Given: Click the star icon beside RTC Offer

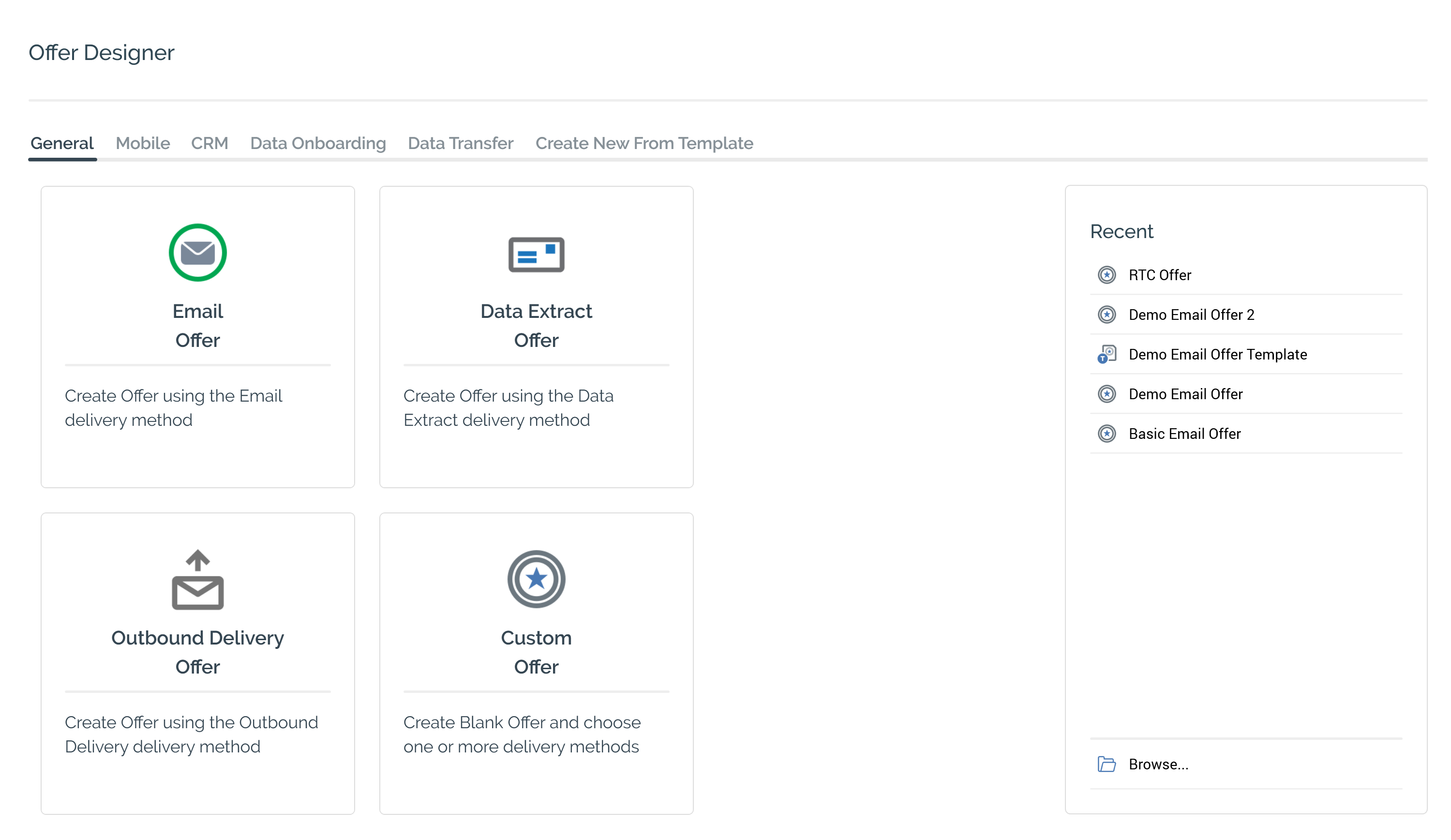Looking at the screenshot, I should point(1106,275).
